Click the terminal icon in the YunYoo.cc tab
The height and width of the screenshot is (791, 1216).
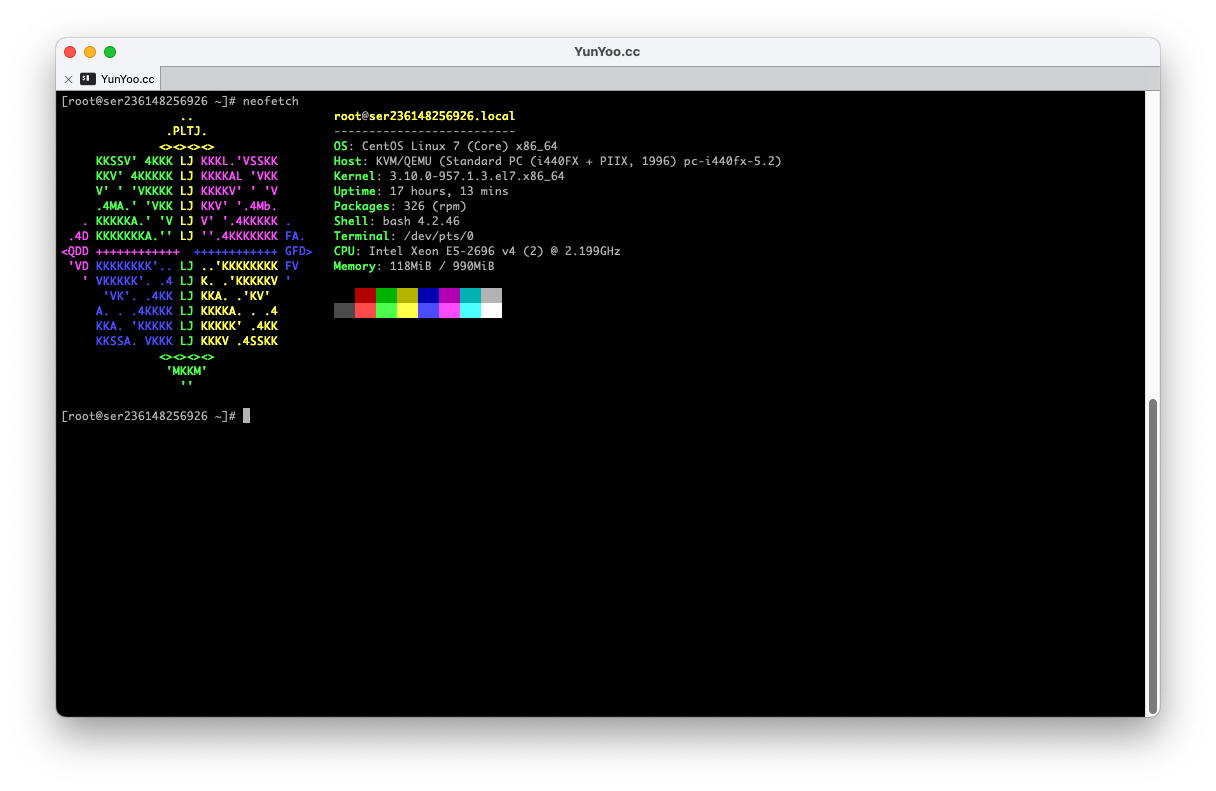pos(88,79)
